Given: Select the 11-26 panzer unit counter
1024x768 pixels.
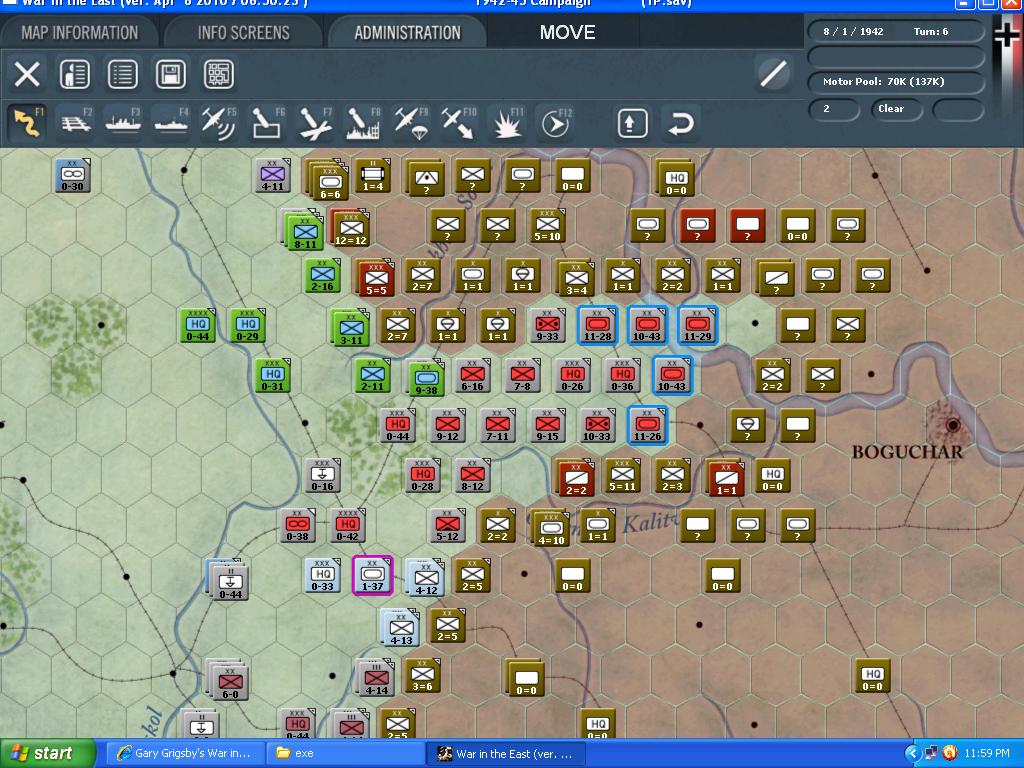Looking at the screenshot, I should tap(647, 425).
